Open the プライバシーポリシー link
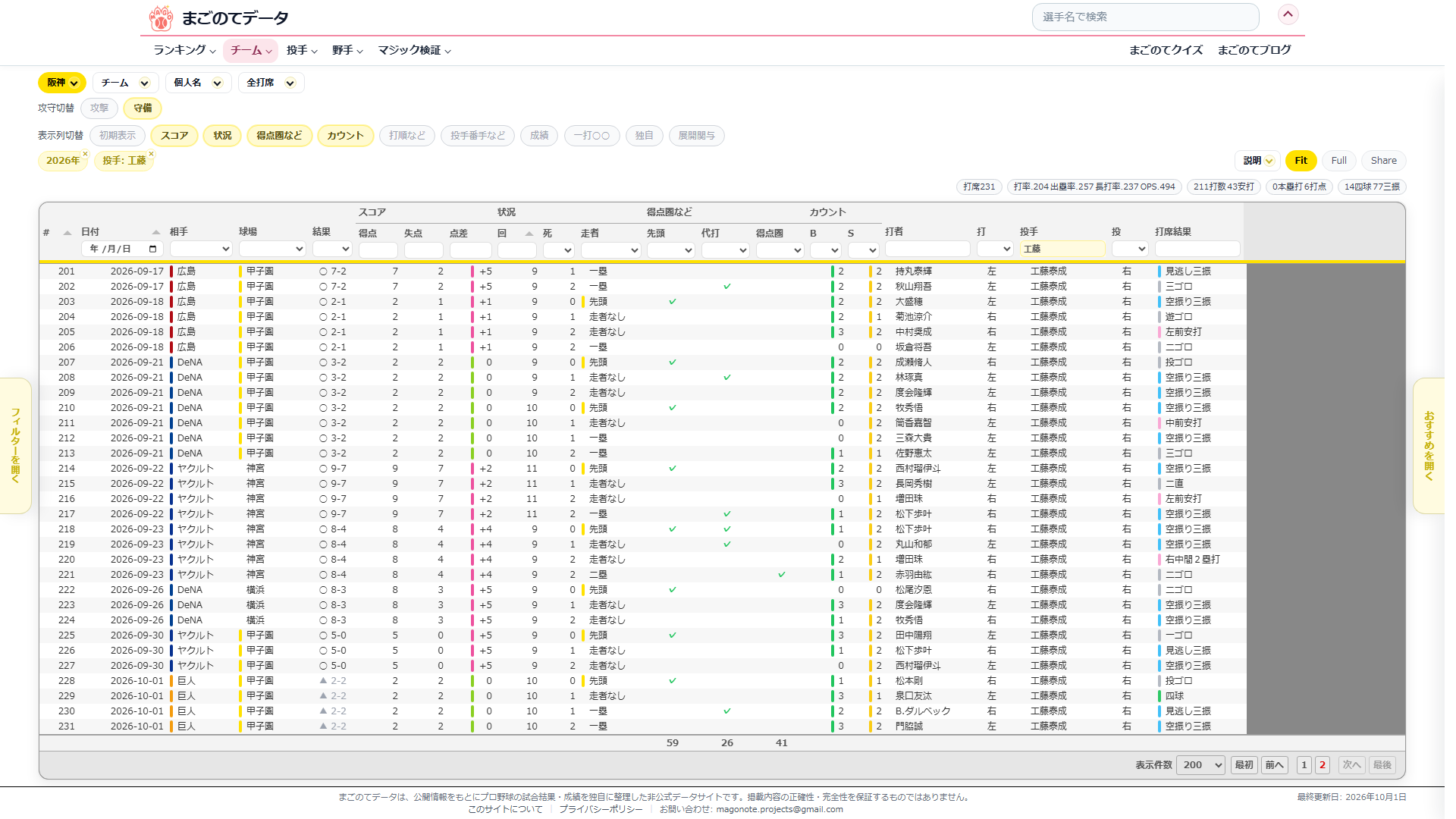The width and height of the screenshot is (1456, 819). (x=601, y=809)
